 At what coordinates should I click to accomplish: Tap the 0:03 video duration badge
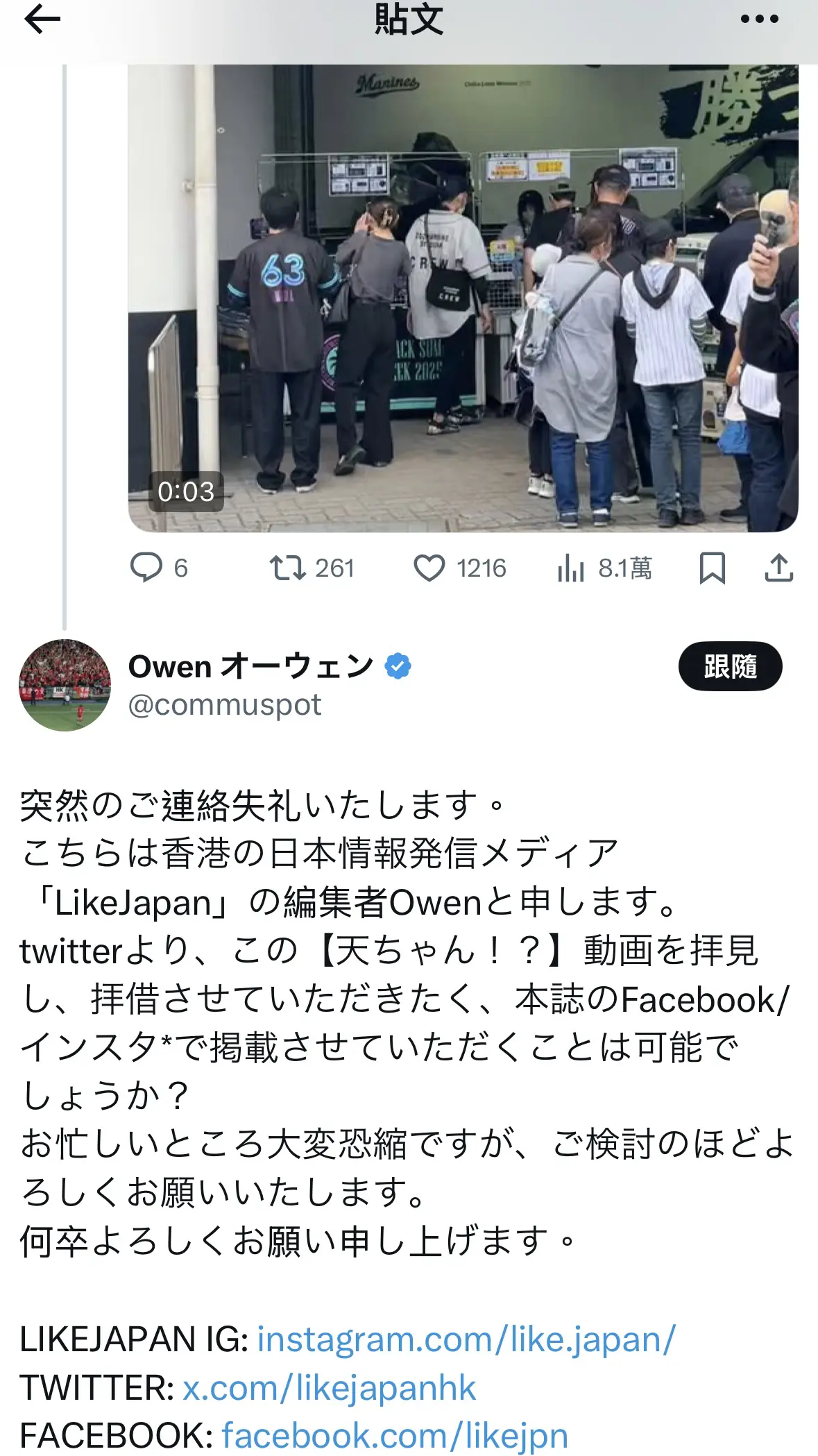coord(186,491)
